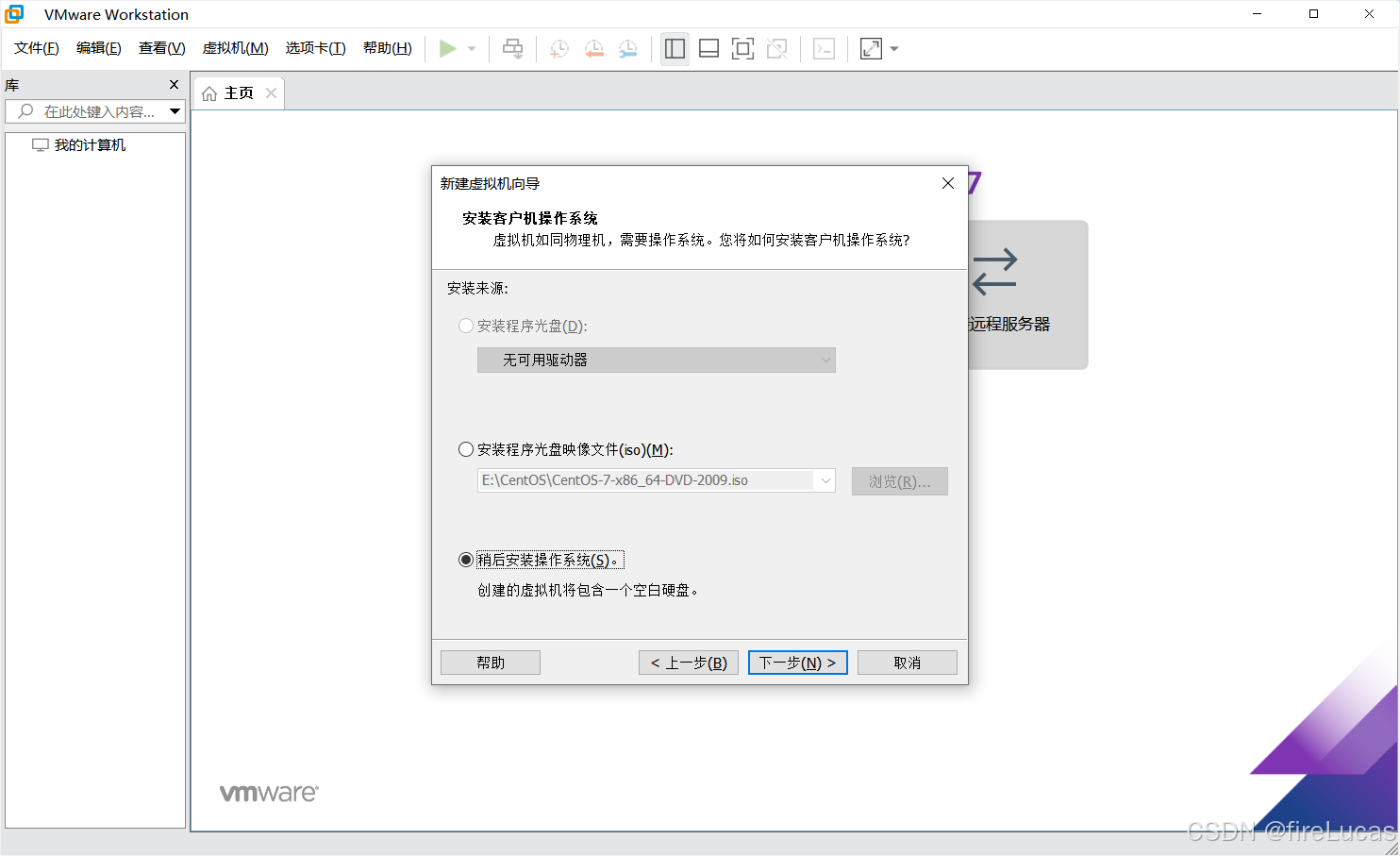
Task: Open the 帮助(H) menu
Action: pyautogui.click(x=388, y=48)
